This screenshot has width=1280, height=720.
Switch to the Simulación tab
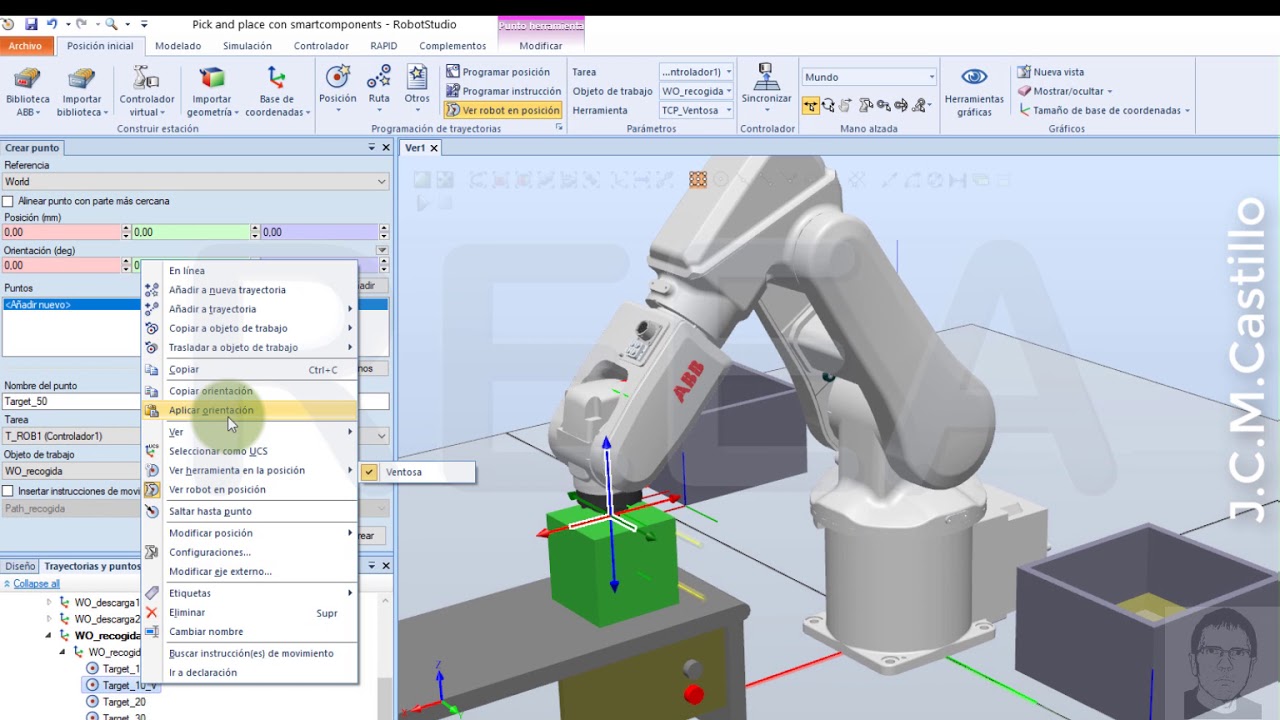pyautogui.click(x=247, y=46)
